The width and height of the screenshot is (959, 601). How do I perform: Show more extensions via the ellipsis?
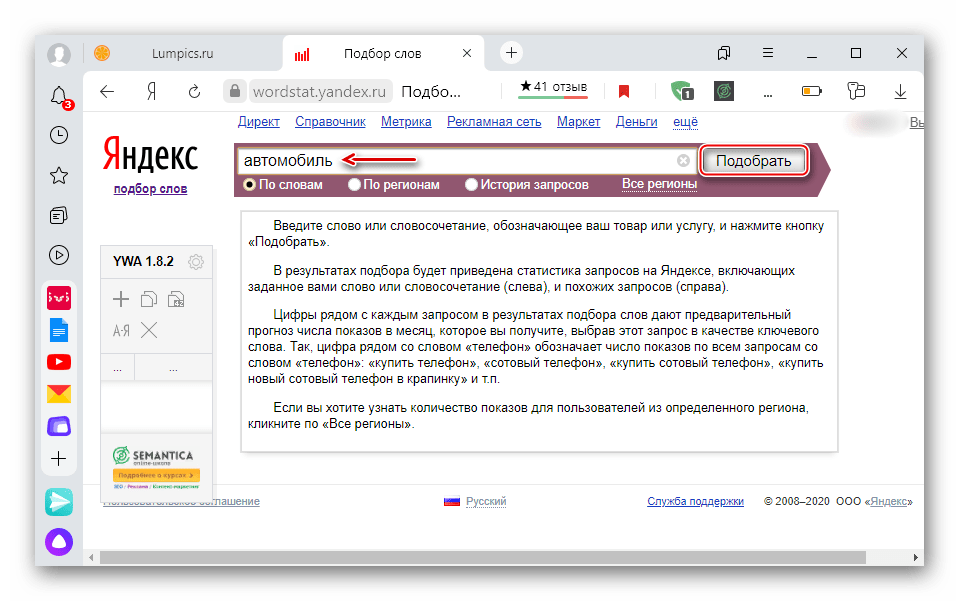coord(768,94)
